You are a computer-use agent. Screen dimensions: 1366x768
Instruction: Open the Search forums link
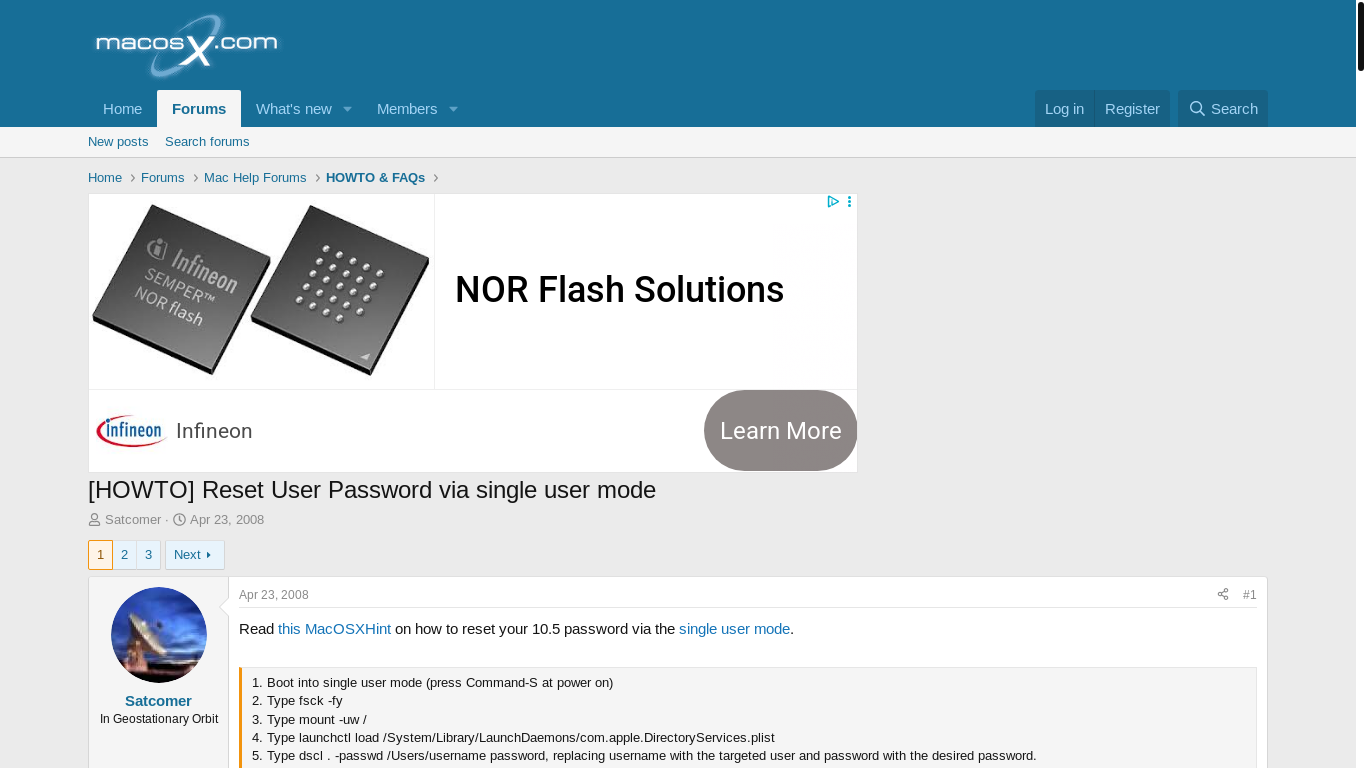[207, 142]
